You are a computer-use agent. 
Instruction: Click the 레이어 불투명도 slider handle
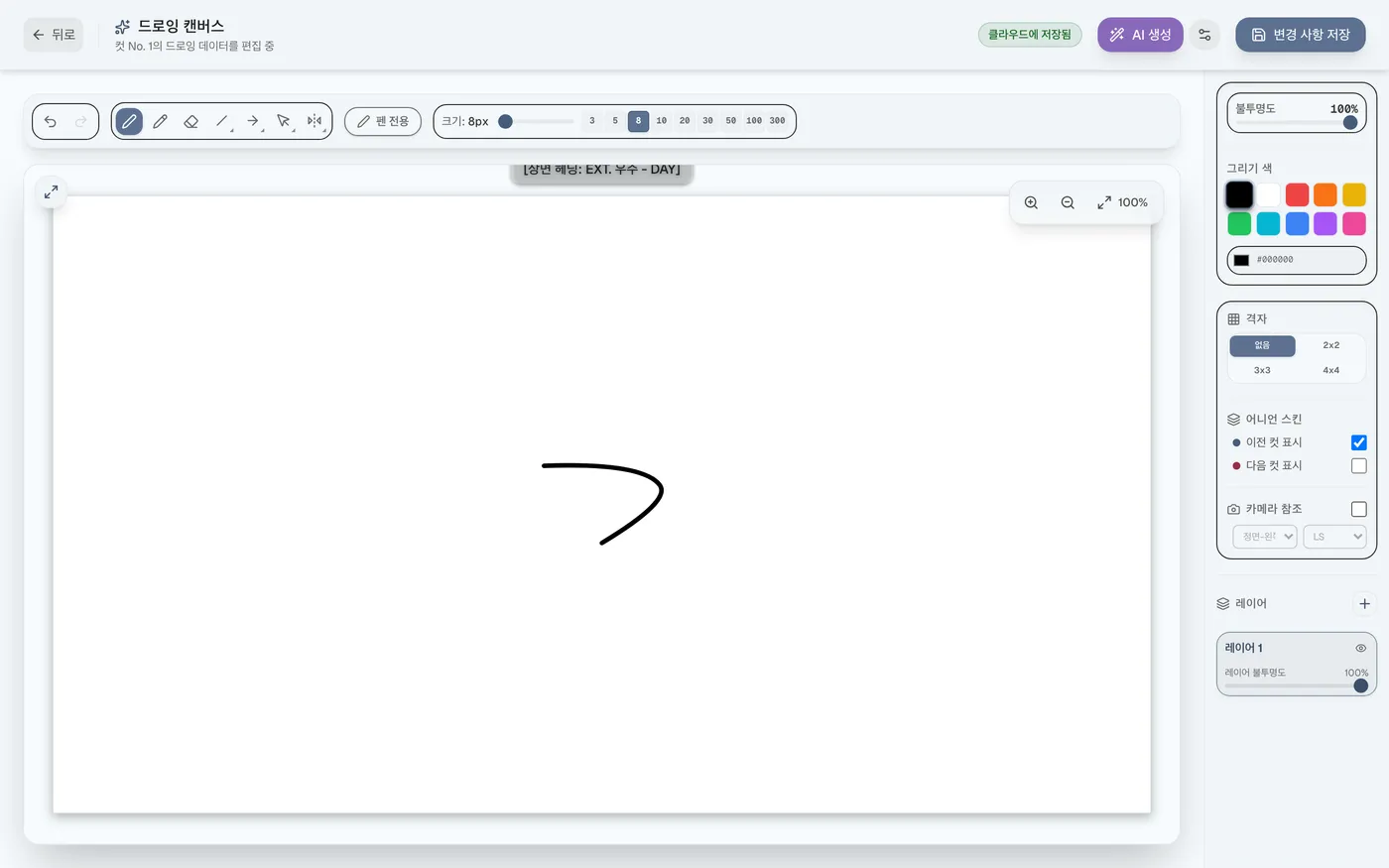coord(1361,685)
